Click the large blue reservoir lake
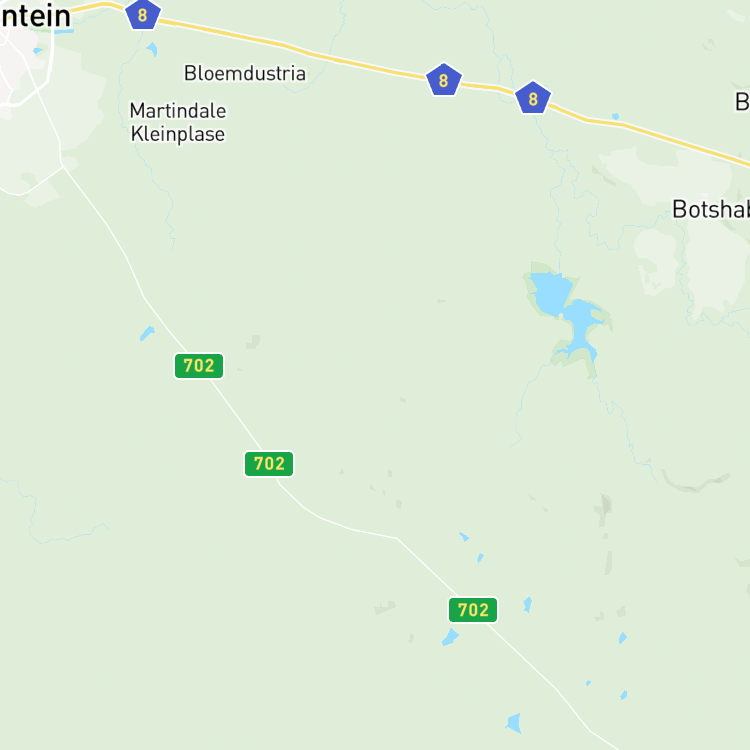750x750 pixels. (564, 311)
